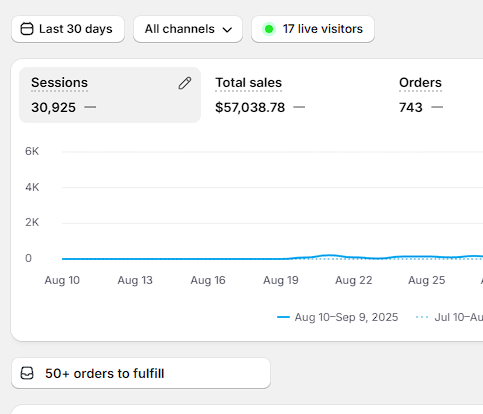Click the chart line peak near Aug 21

(328, 256)
